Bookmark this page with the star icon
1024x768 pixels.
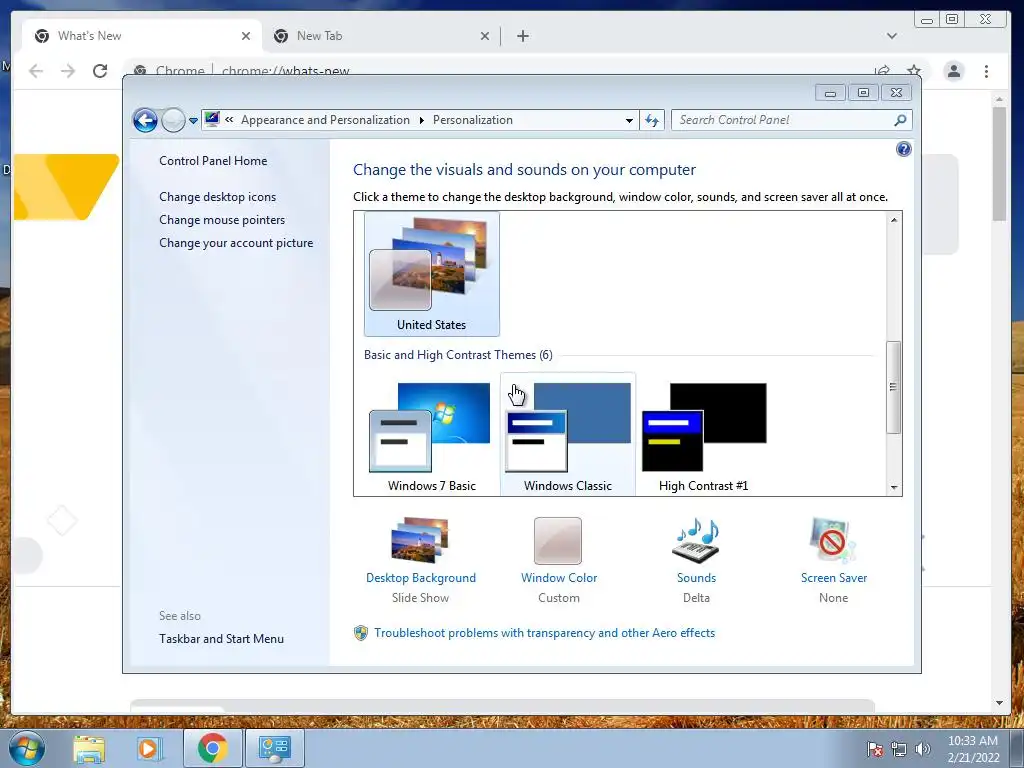pos(914,71)
